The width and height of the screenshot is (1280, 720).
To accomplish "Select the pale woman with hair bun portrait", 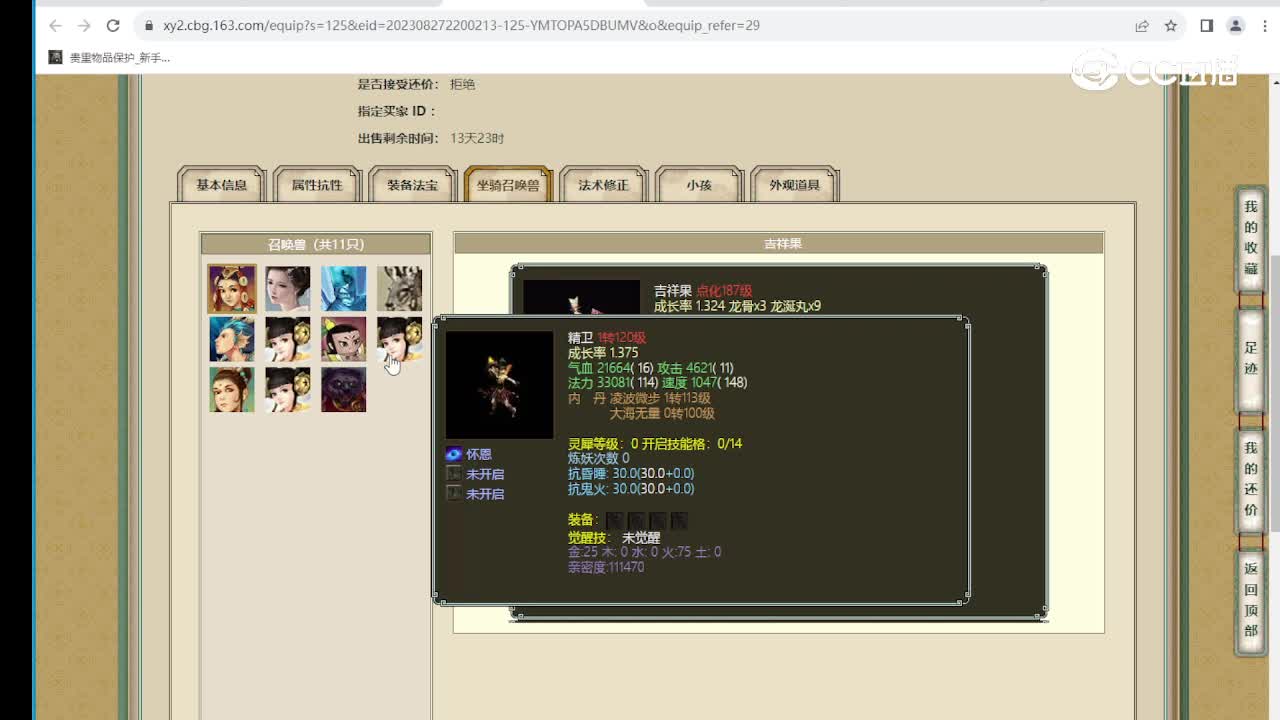I will coord(288,289).
